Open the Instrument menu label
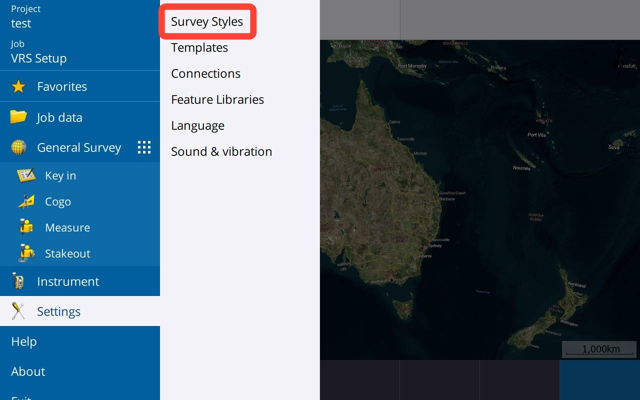This screenshot has height=400, width=640. [68, 282]
